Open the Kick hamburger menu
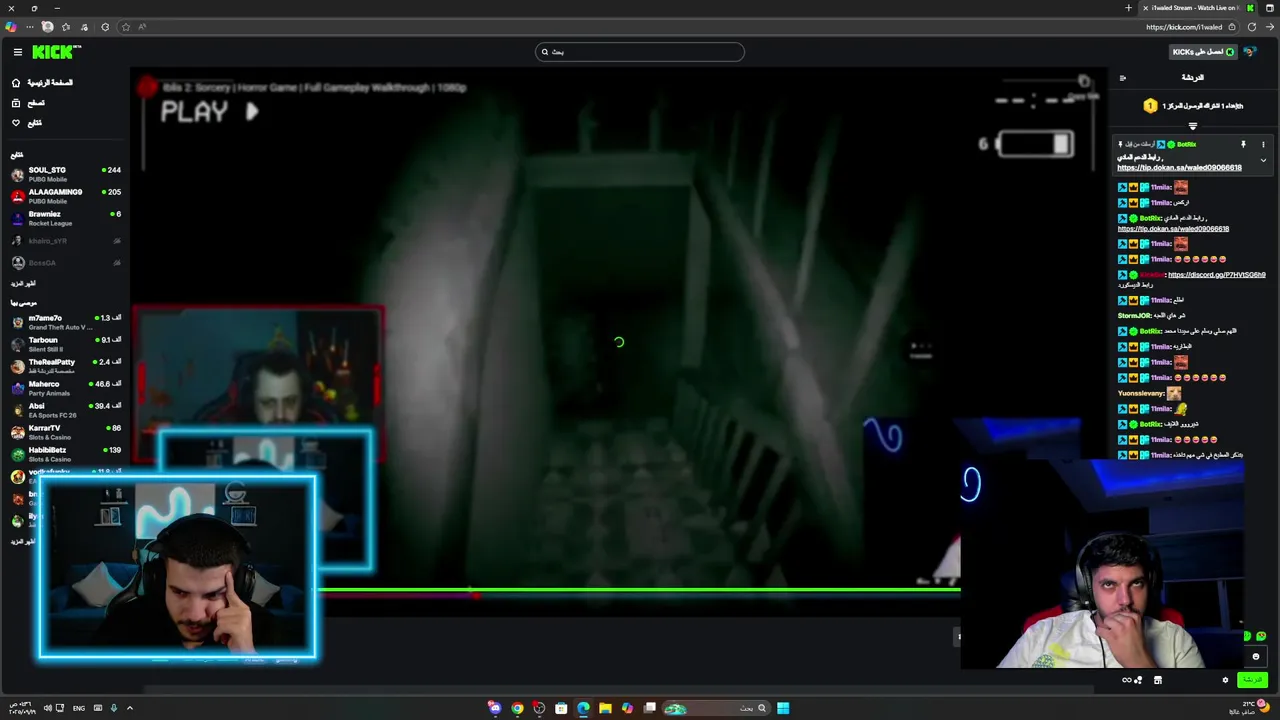 pos(17,52)
